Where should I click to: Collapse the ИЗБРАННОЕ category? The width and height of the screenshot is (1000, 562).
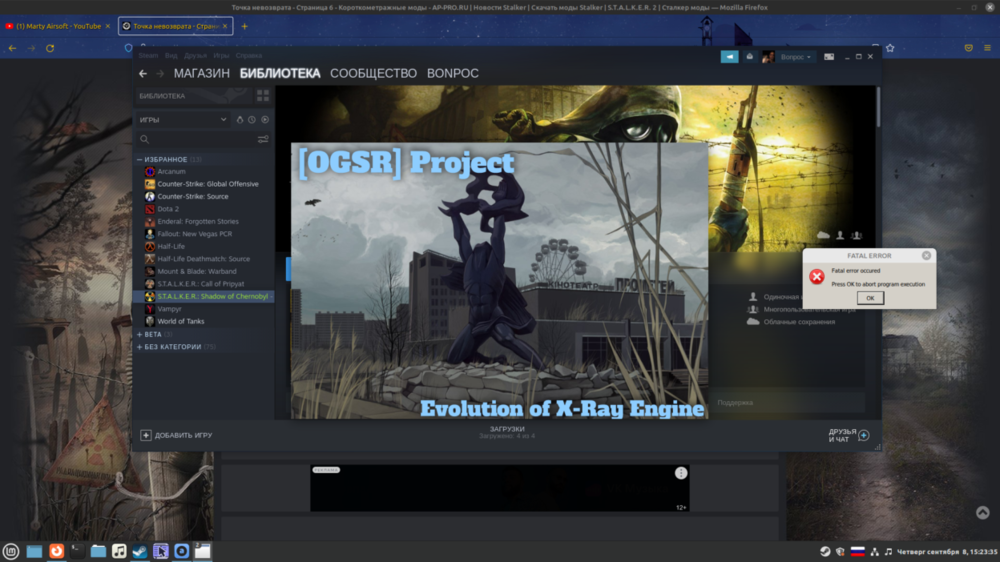coord(140,159)
